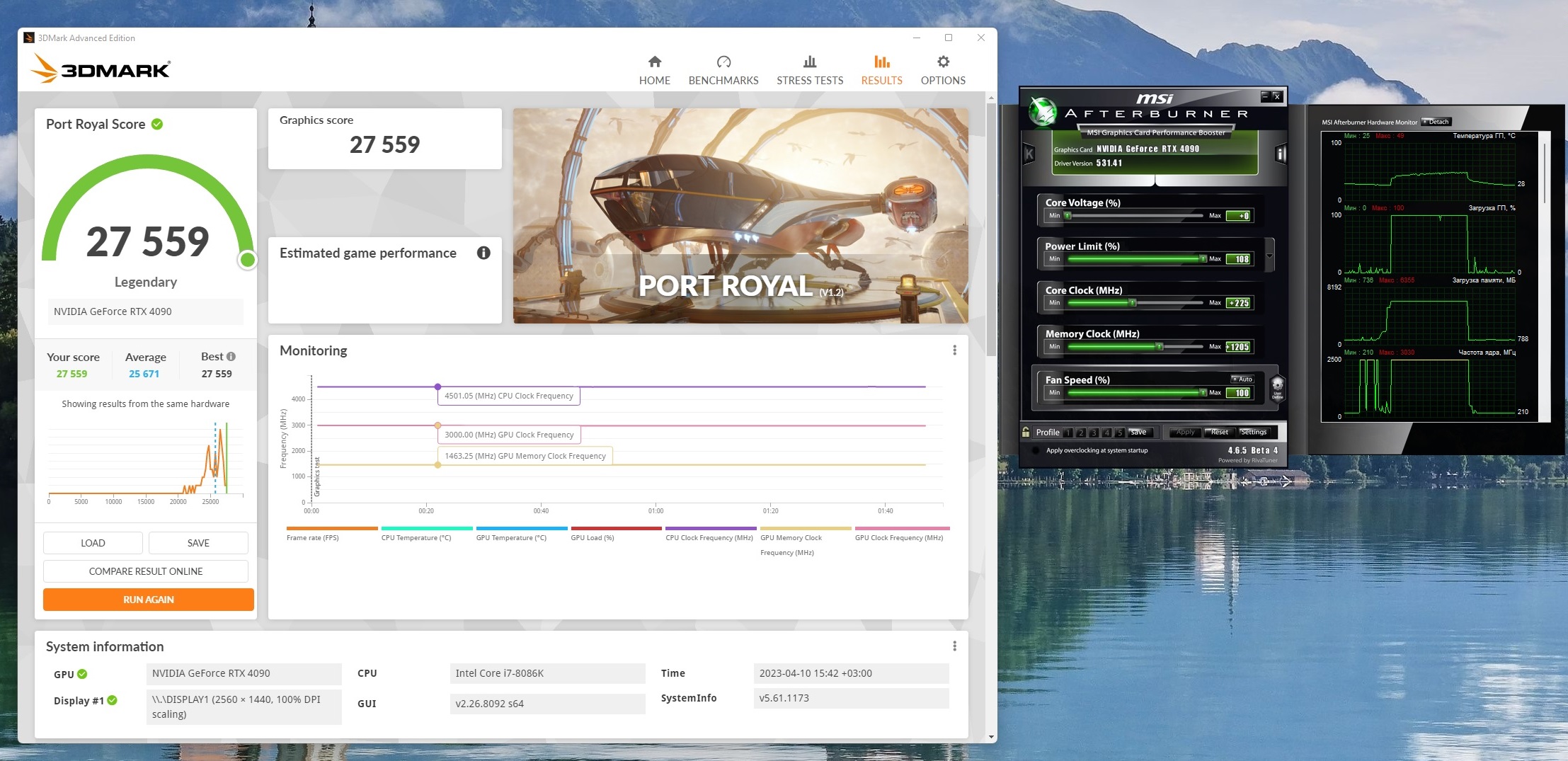
Task: Click the Port Royal benchmark thumbnail
Action: (740, 216)
